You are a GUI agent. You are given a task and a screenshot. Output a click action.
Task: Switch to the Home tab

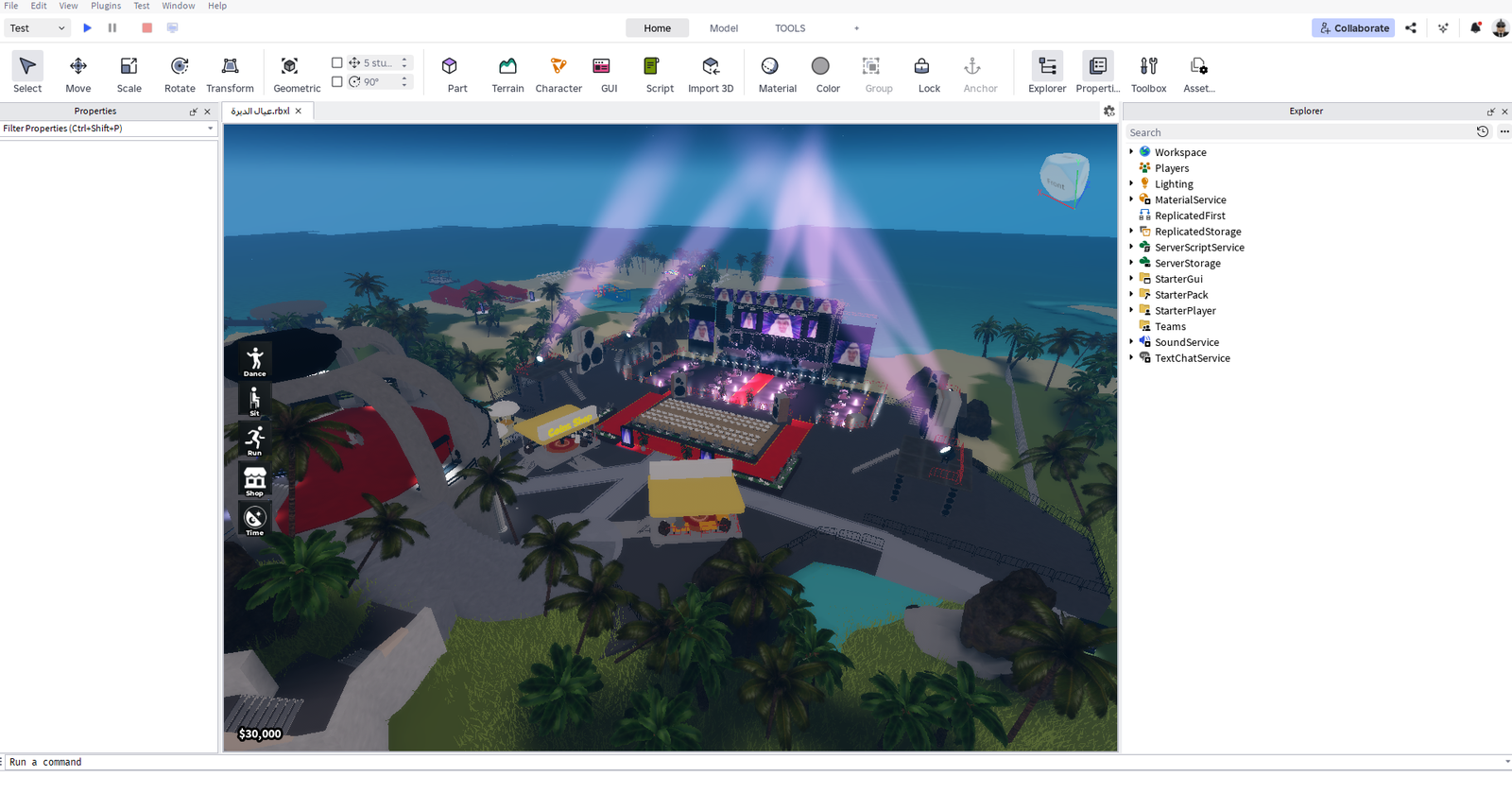(657, 28)
